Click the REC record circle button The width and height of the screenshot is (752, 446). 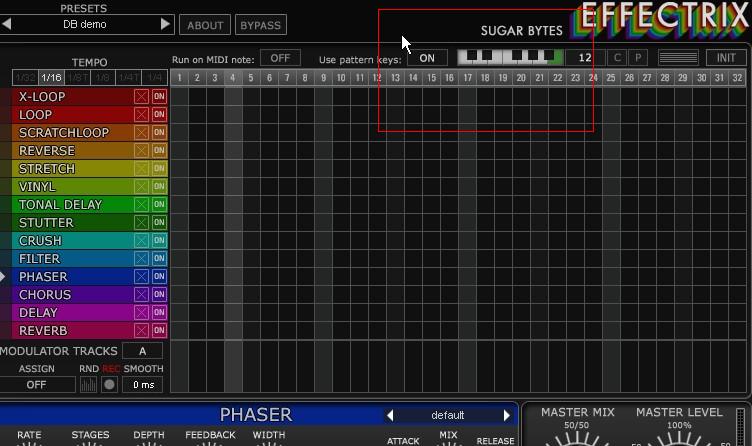click(109, 385)
